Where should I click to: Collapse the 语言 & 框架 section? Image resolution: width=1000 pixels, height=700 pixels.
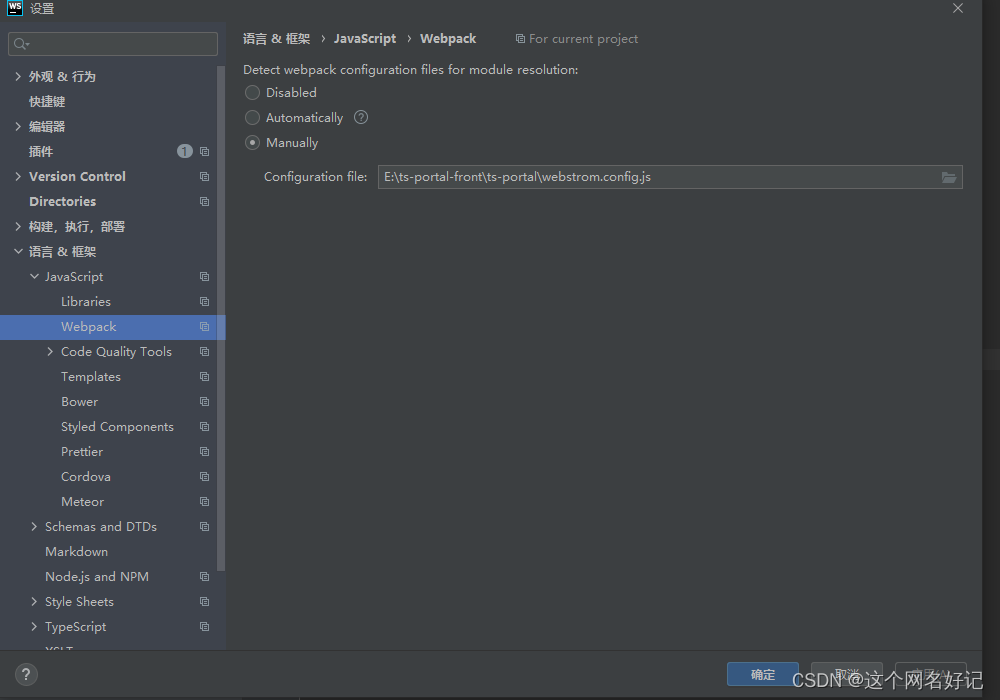[x=18, y=251]
